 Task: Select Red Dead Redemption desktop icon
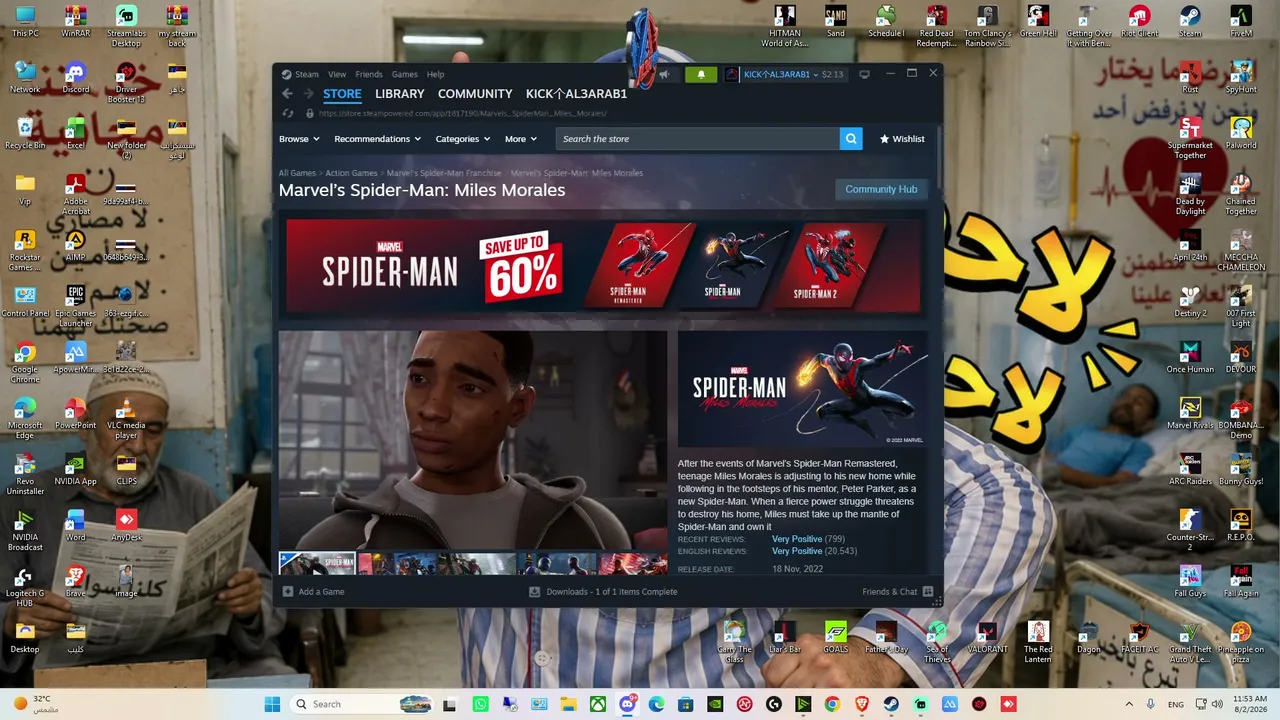[x=936, y=27]
